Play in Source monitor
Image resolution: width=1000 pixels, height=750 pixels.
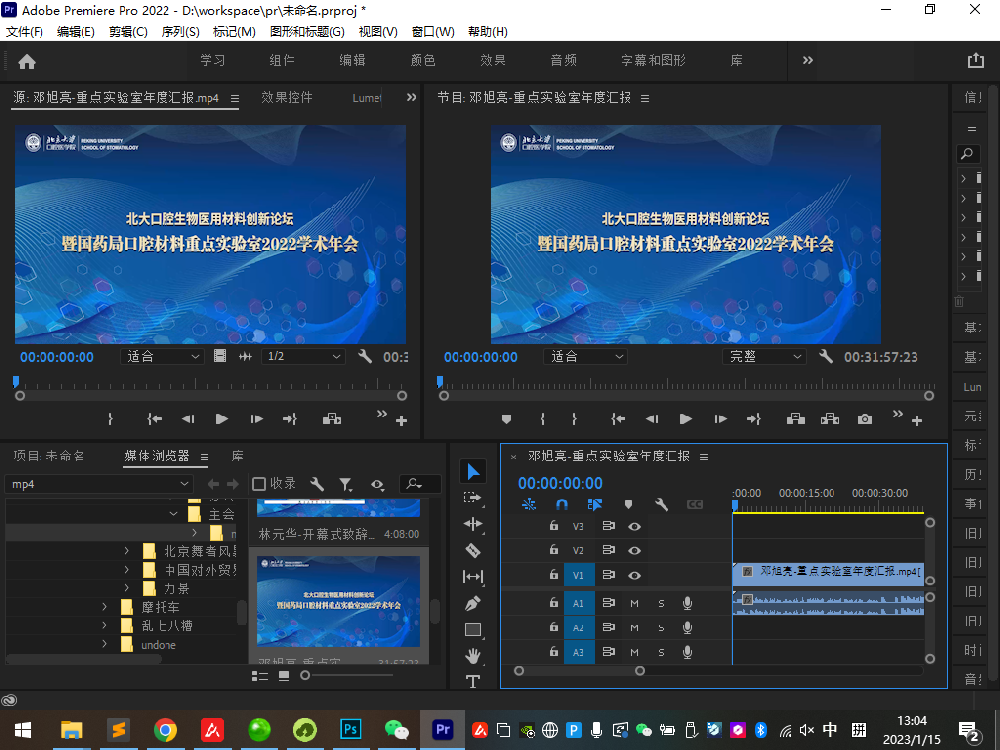221,419
